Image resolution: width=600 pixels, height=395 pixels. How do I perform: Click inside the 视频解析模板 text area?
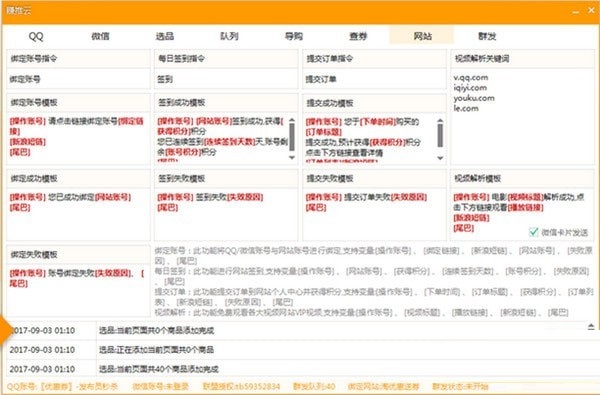click(522, 214)
